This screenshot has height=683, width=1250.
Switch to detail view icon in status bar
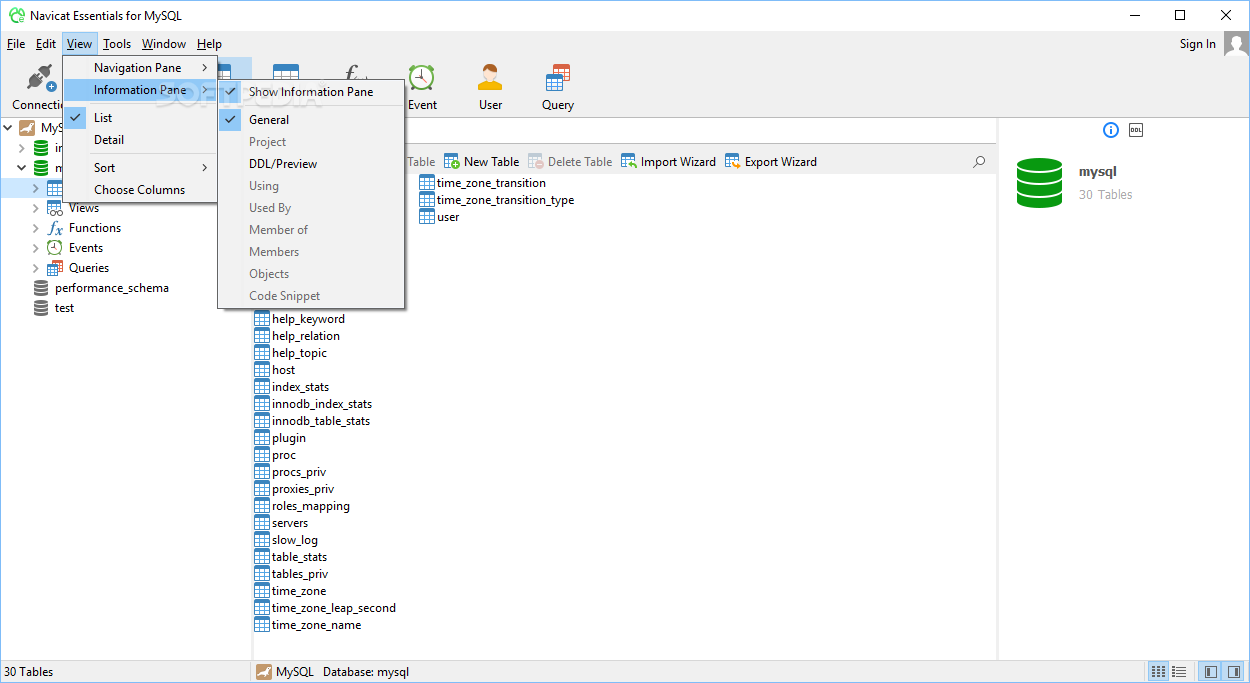tap(1179, 672)
